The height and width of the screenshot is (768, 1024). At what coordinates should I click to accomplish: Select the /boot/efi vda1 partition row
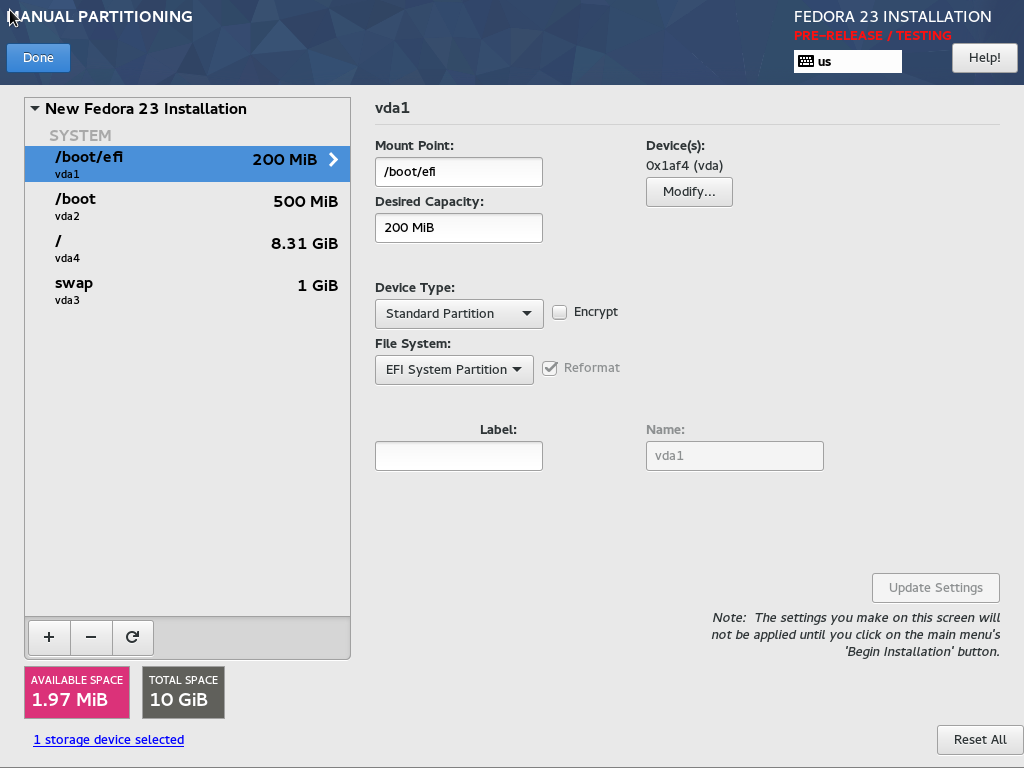(187, 164)
